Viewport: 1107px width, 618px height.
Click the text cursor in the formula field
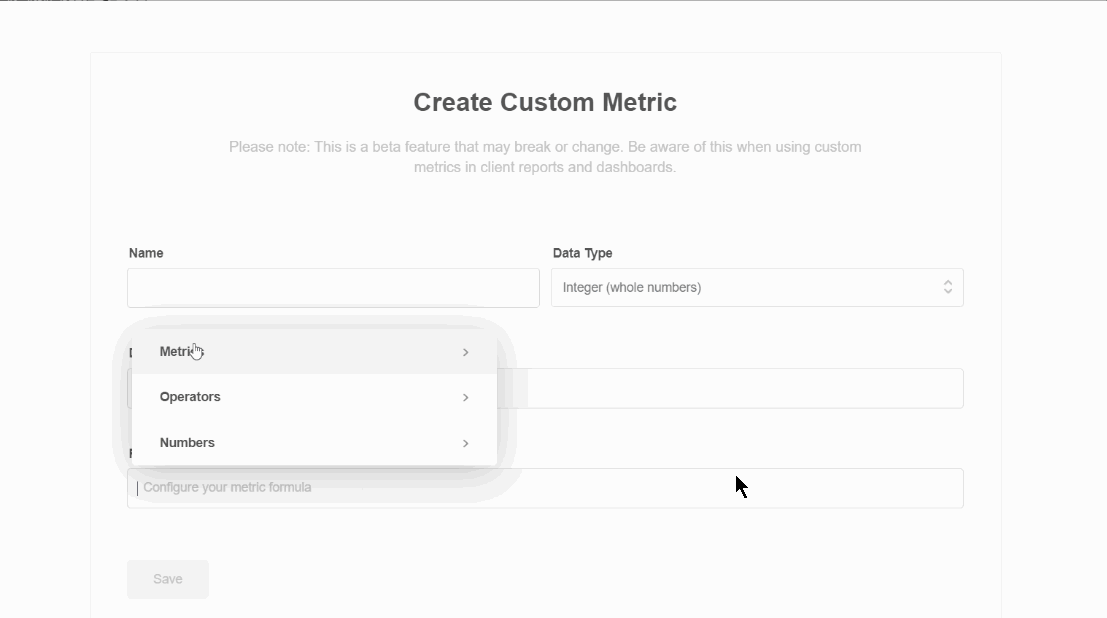pos(137,488)
